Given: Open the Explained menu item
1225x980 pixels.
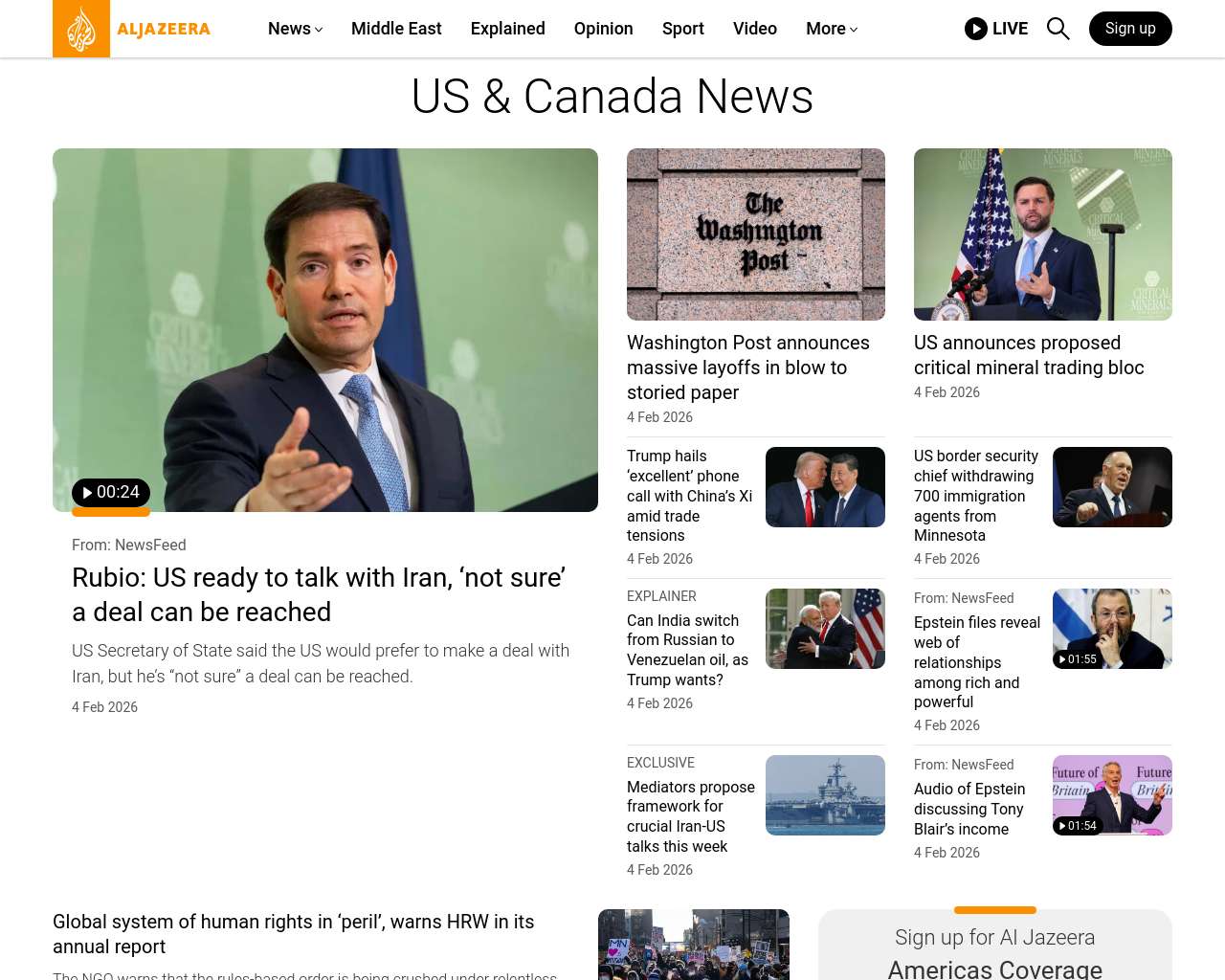Looking at the screenshot, I should click(x=507, y=29).
